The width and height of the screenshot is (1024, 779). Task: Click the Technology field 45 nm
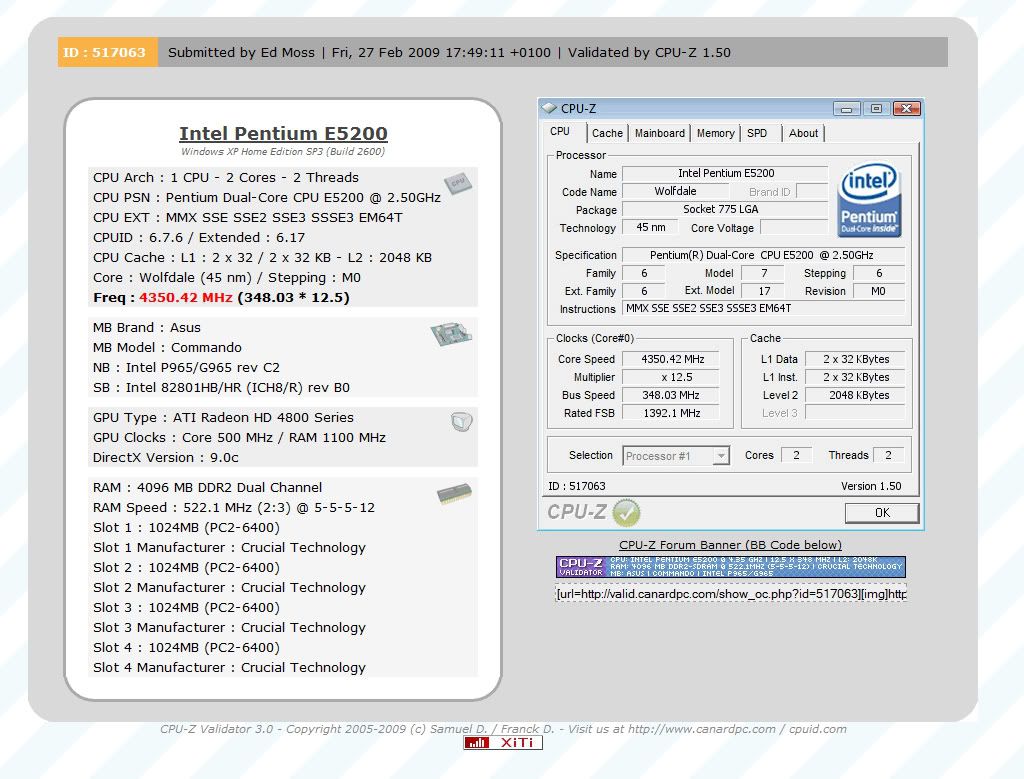[650, 227]
